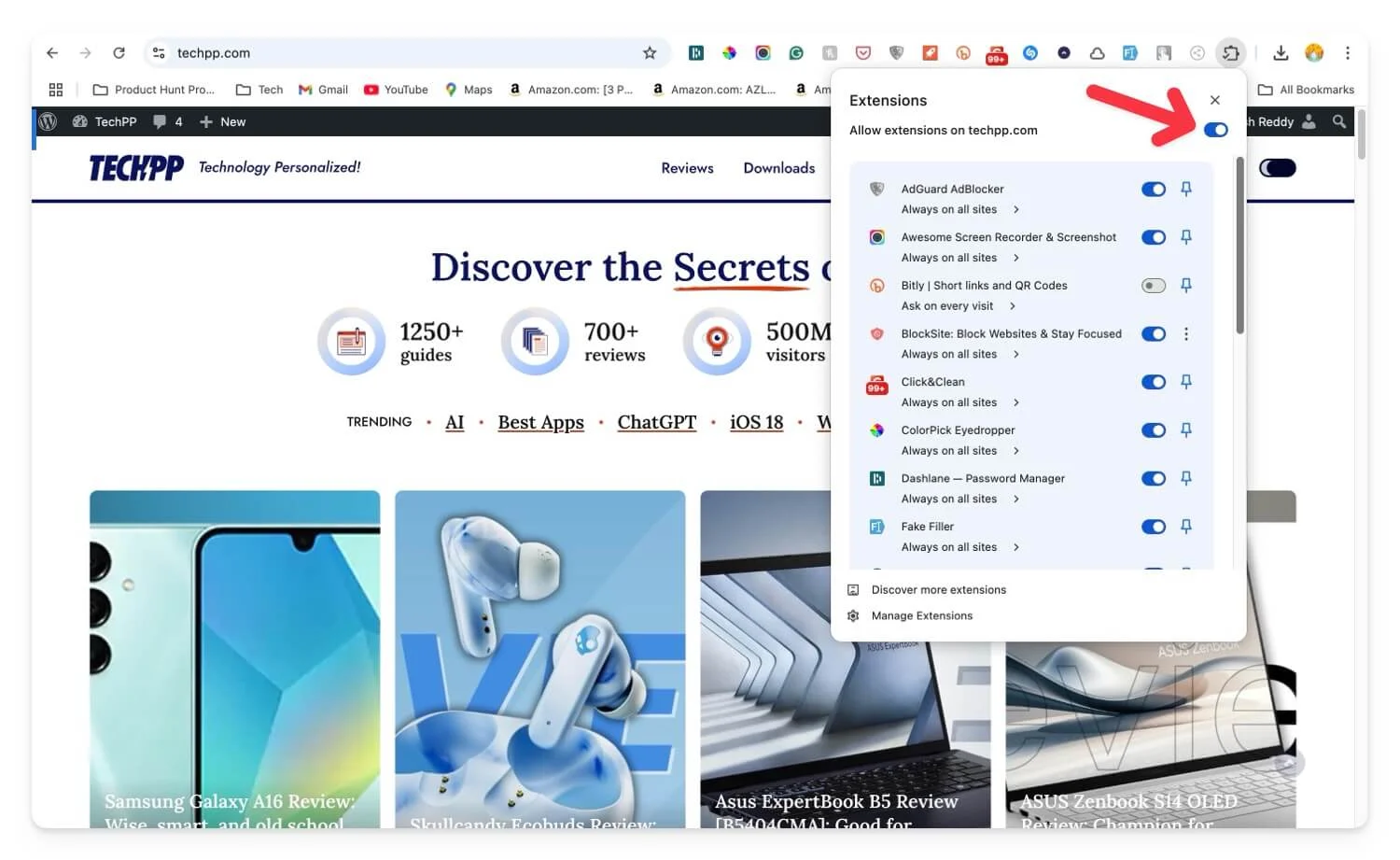Viewport: 1400px width, 860px height.
Task: Bookmark this page with the star icon
Action: [650, 53]
